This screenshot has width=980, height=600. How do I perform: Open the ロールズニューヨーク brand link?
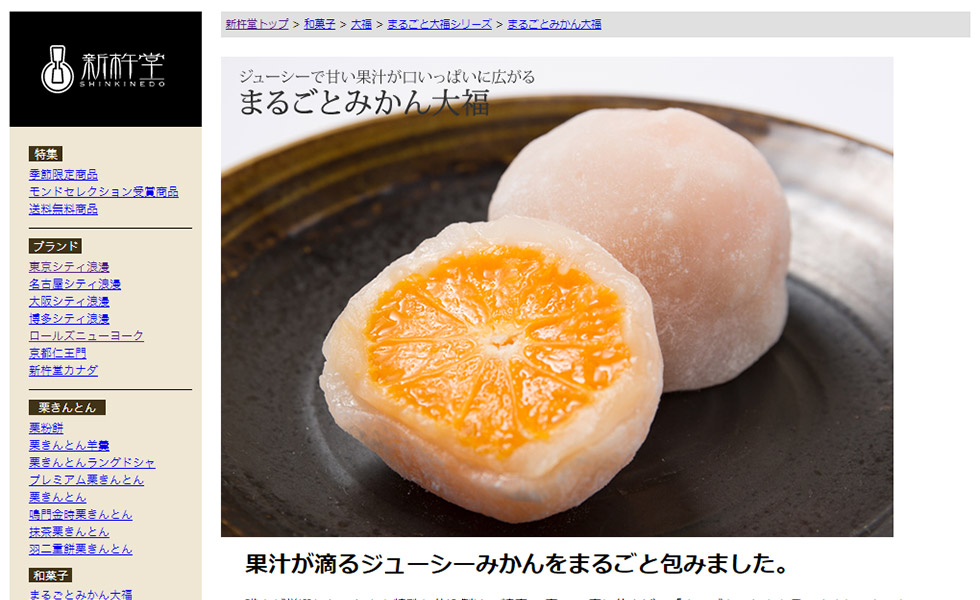86,336
